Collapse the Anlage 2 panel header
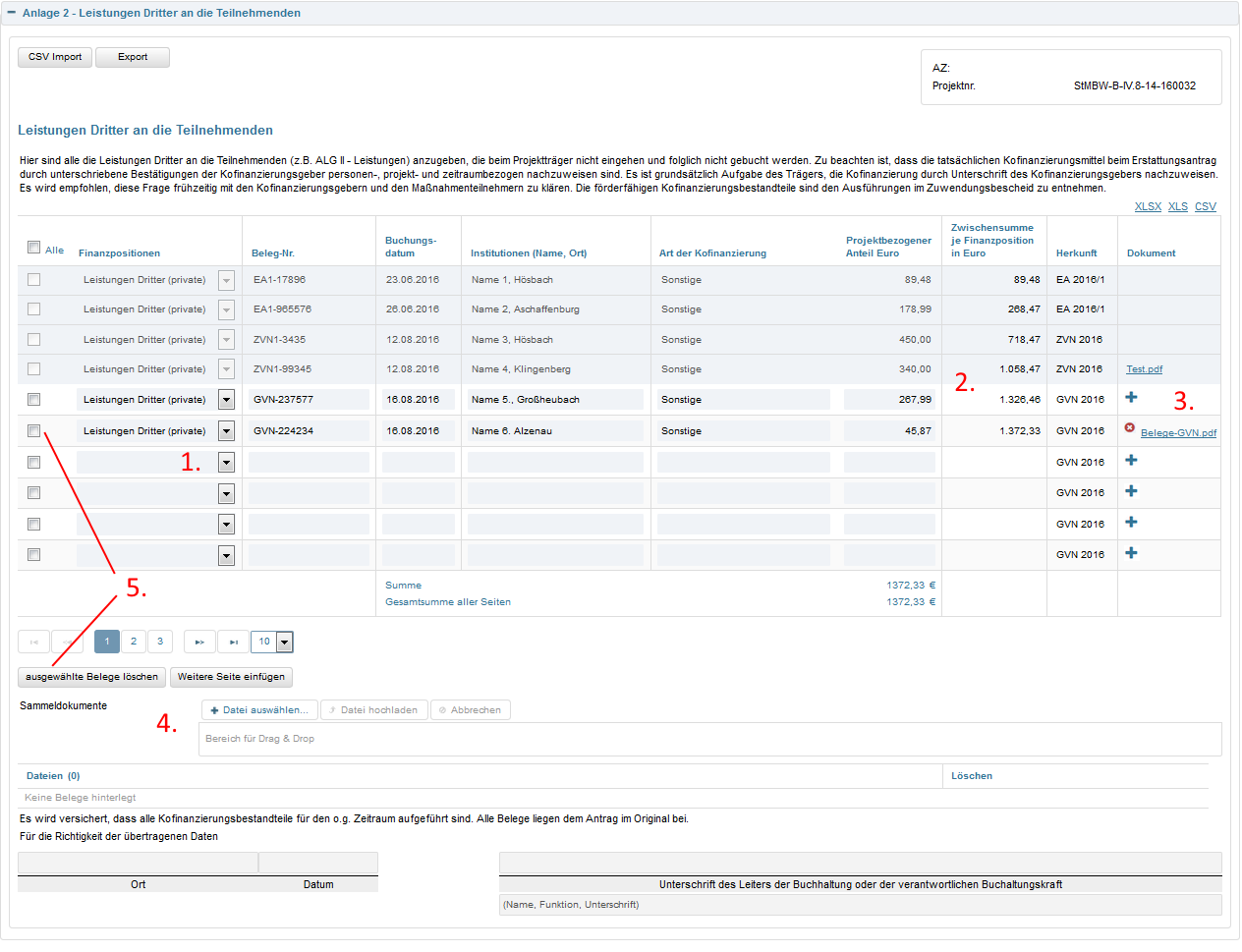The image size is (1242, 952). 12,13
